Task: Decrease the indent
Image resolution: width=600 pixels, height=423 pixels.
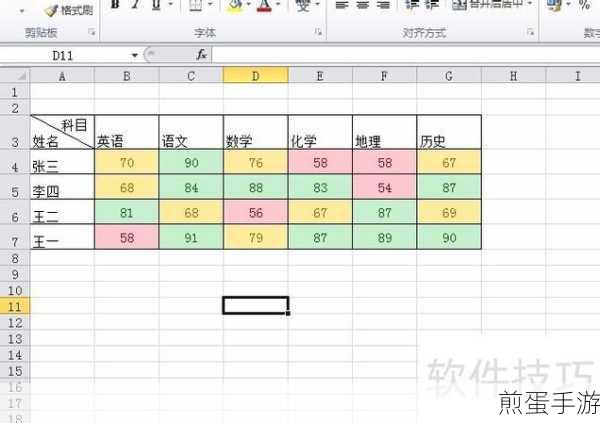Action: click(411, 5)
